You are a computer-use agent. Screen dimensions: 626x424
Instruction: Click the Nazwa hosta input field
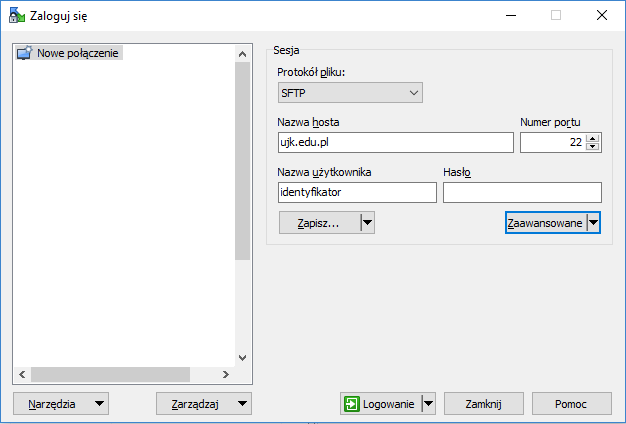[395, 143]
